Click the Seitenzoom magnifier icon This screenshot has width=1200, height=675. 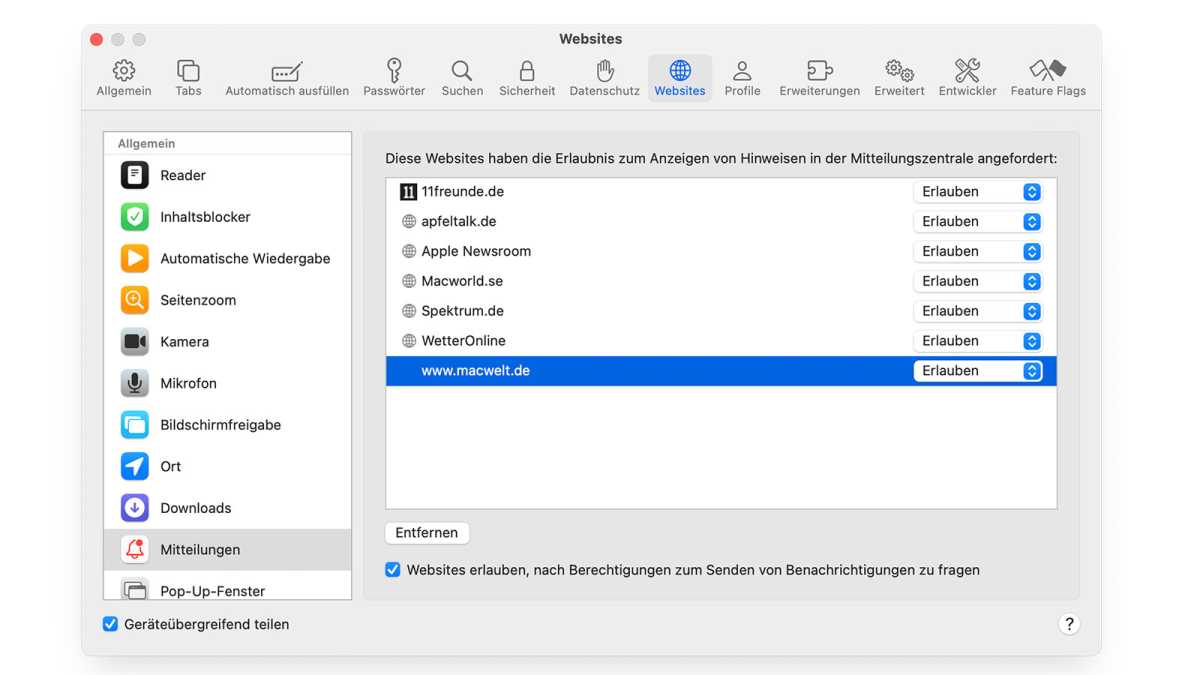[x=135, y=300]
